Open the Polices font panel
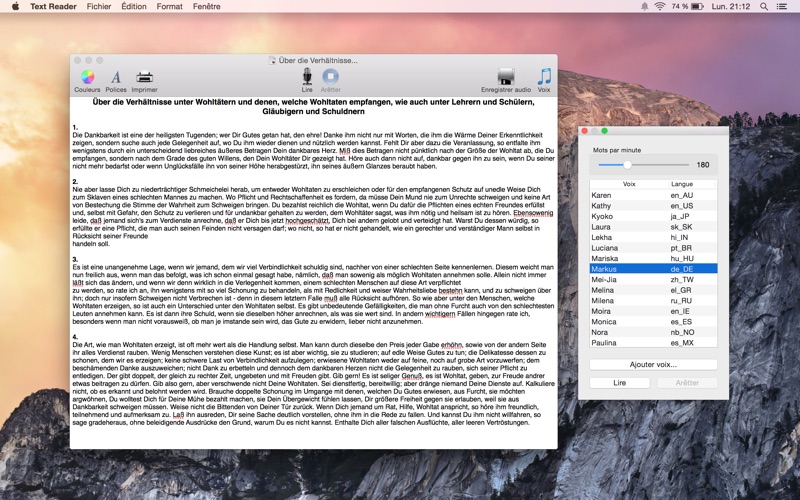800x500 pixels. point(116,77)
